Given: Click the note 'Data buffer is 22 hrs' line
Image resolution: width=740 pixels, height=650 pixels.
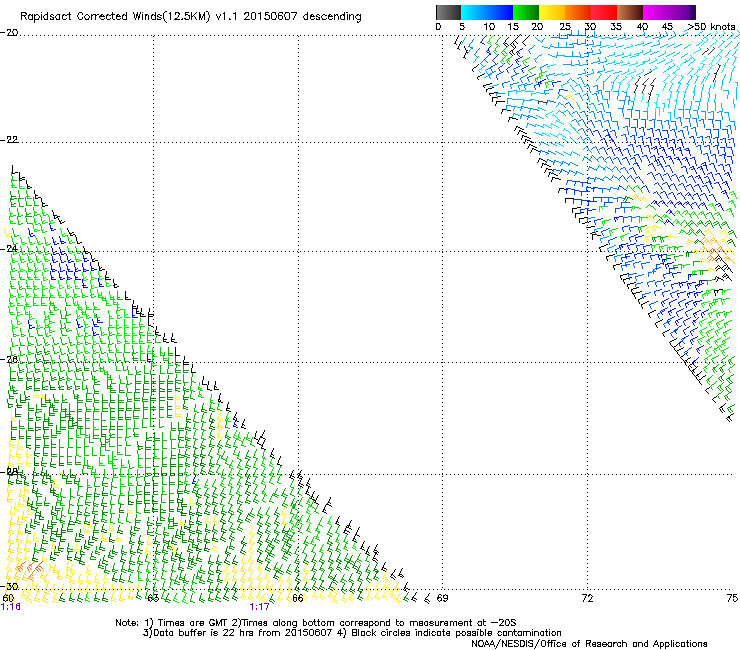Looking at the screenshot, I should point(352,633).
